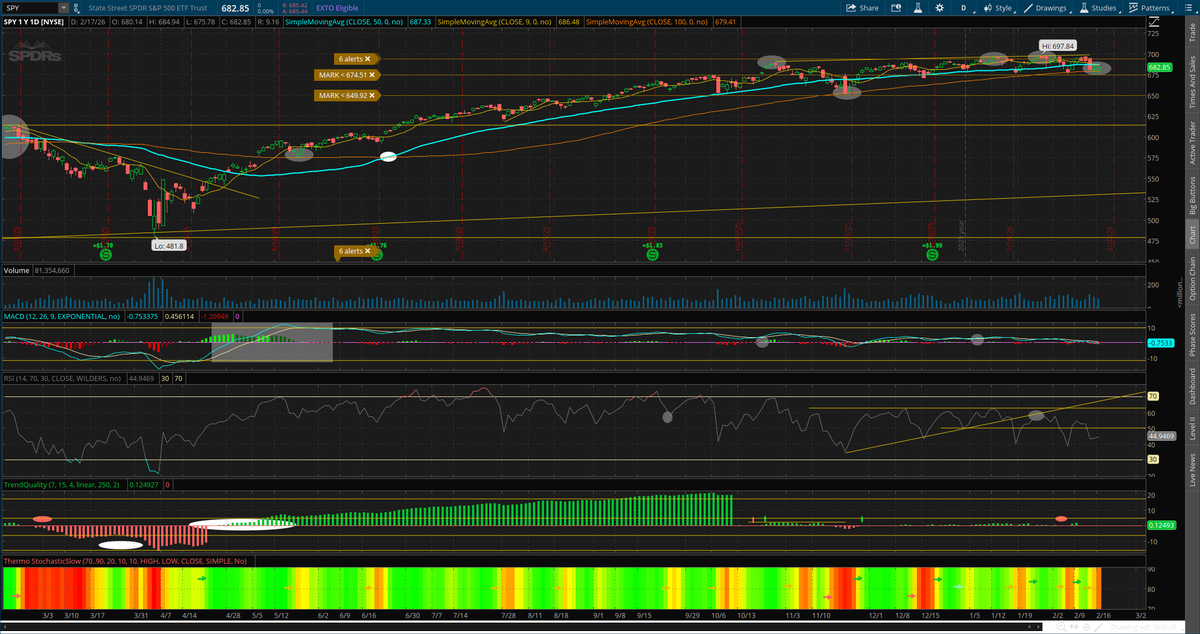The height and width of the screenshot is (634, 1200).
Task: Remove the MARK < 674.51 alert
Action: 371,77
